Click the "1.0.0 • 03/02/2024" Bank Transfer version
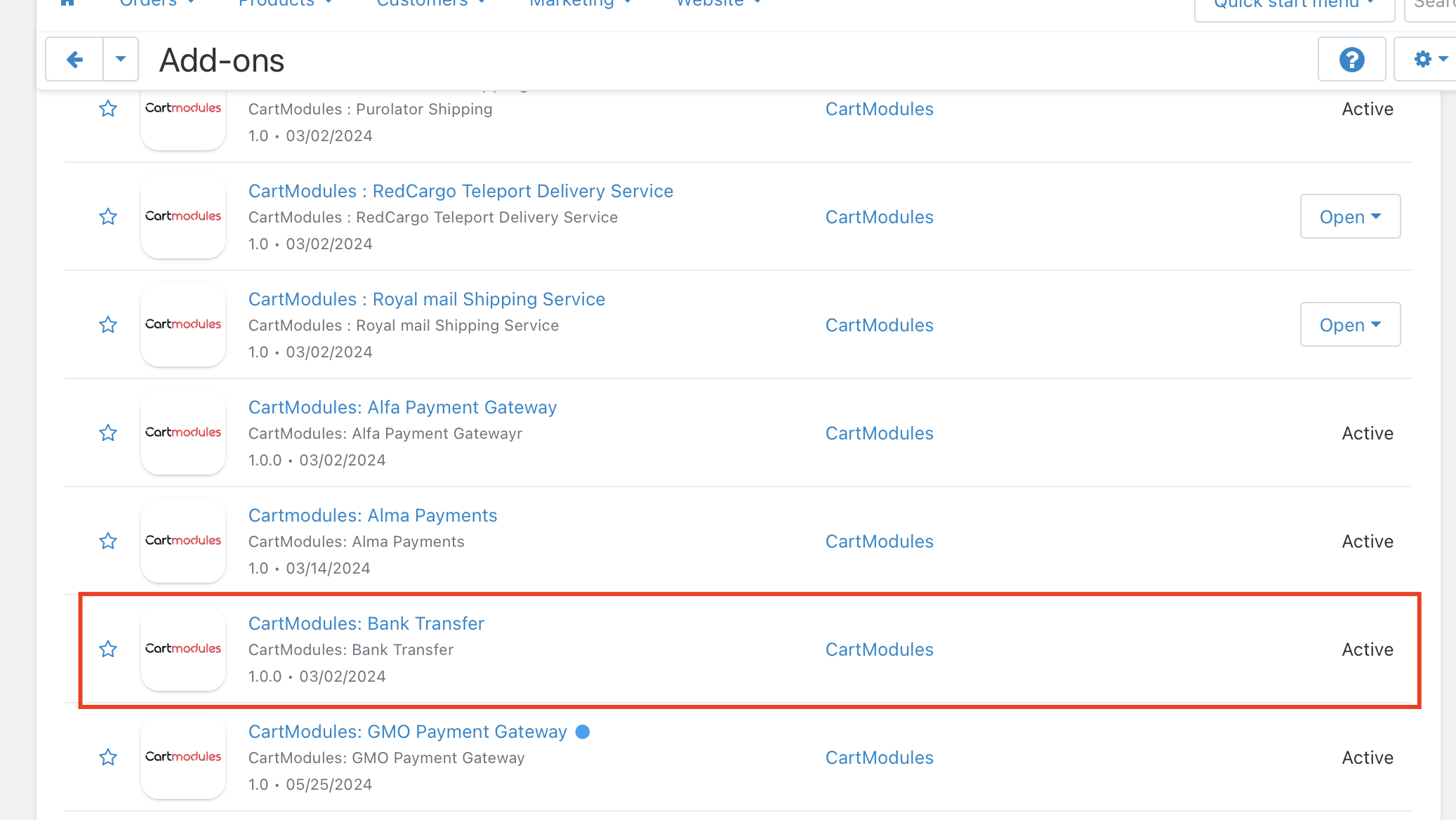 [317, 676]
